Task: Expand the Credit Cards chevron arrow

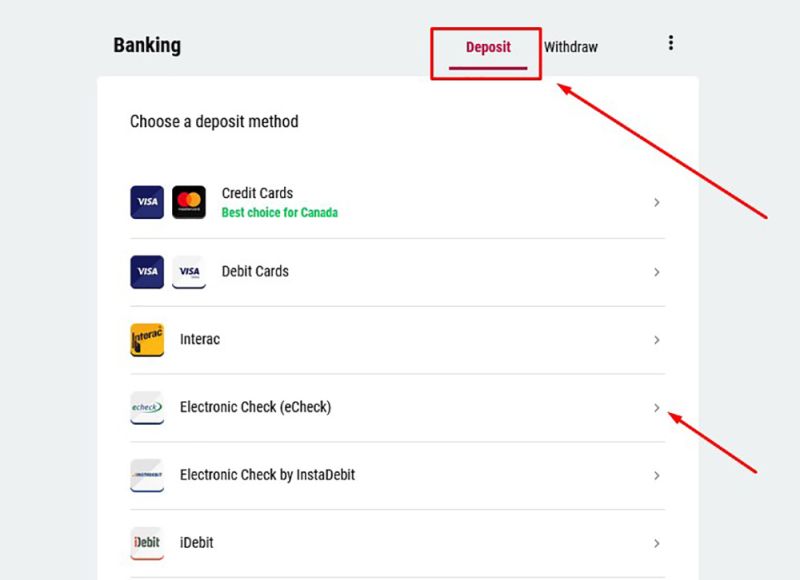Action: click(x=657, y=203)
